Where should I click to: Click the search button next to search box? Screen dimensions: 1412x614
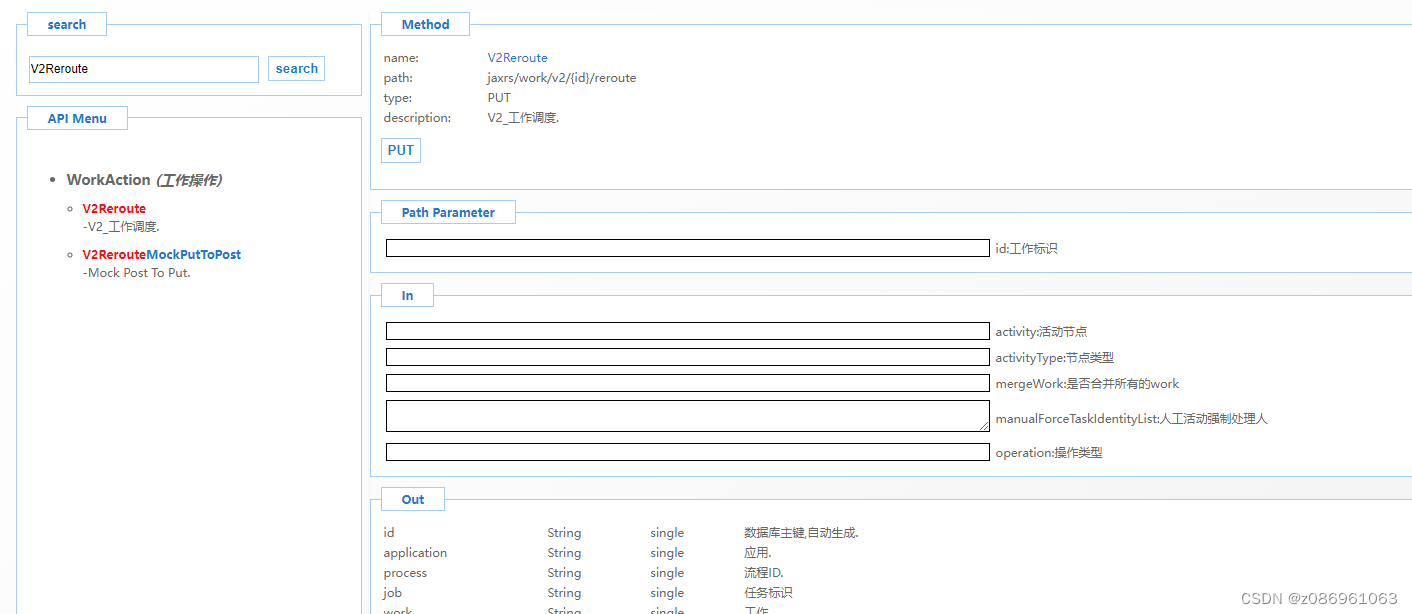coord(296,68)
